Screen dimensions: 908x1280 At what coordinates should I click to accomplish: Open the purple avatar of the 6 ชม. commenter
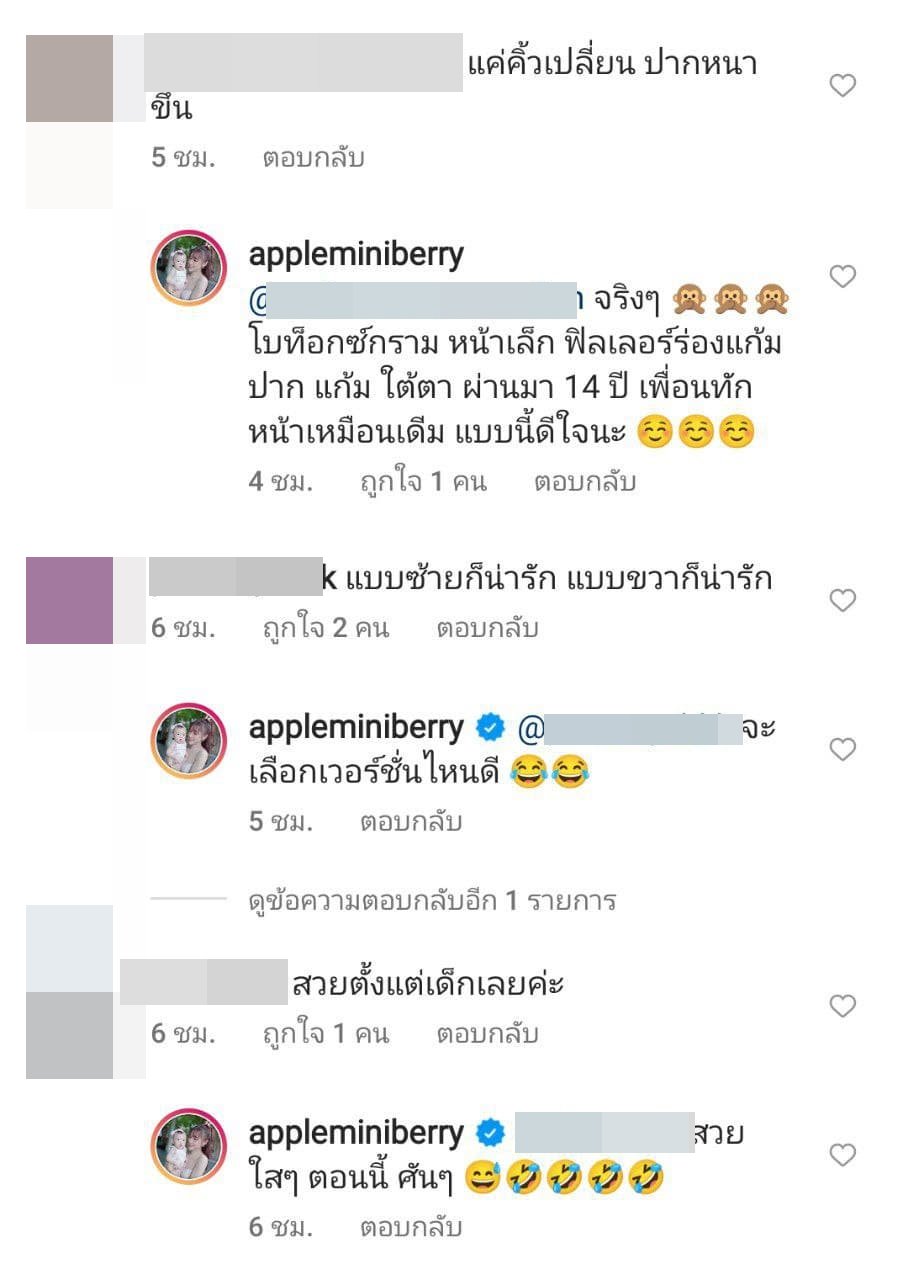coord(69,600)
